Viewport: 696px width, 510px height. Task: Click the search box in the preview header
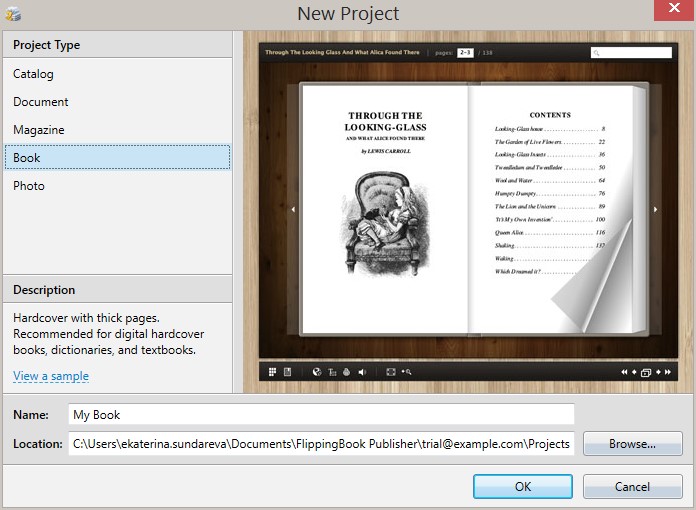click(x=631, y=52)
